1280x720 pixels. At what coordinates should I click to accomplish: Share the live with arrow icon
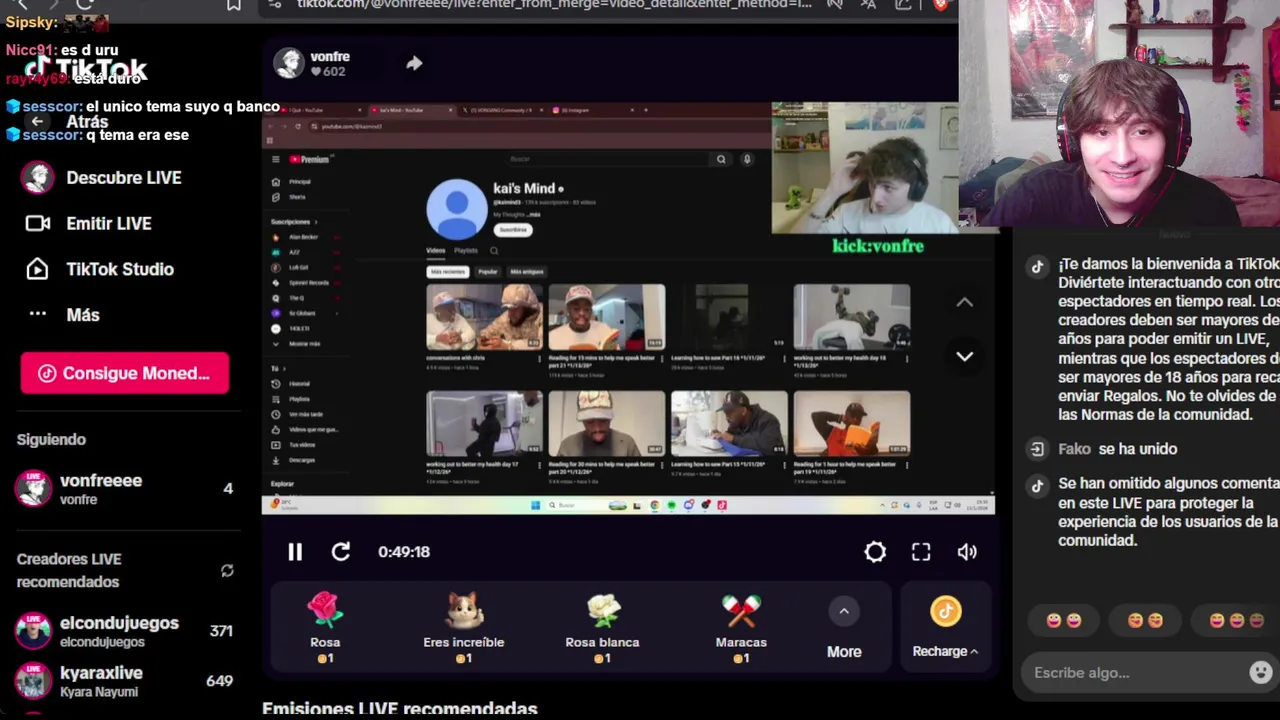414,63
